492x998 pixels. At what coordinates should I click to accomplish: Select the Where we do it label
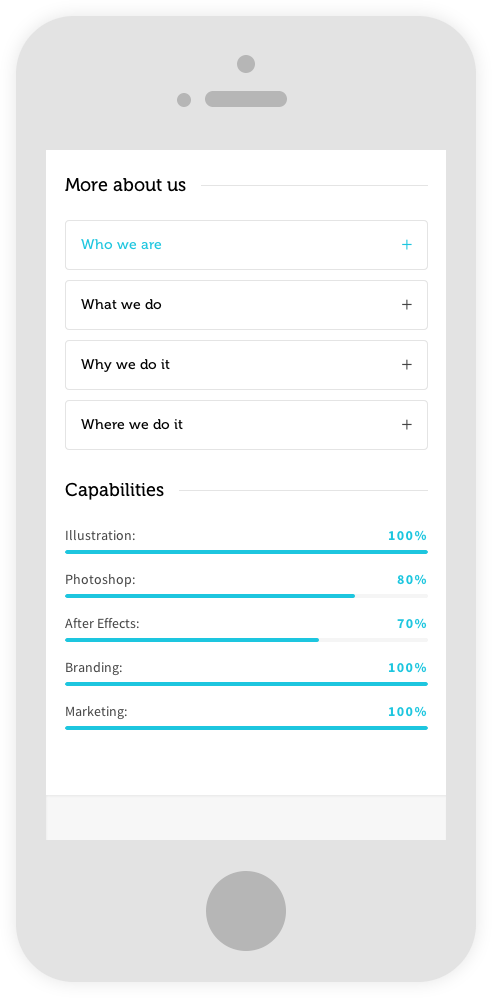132,425
